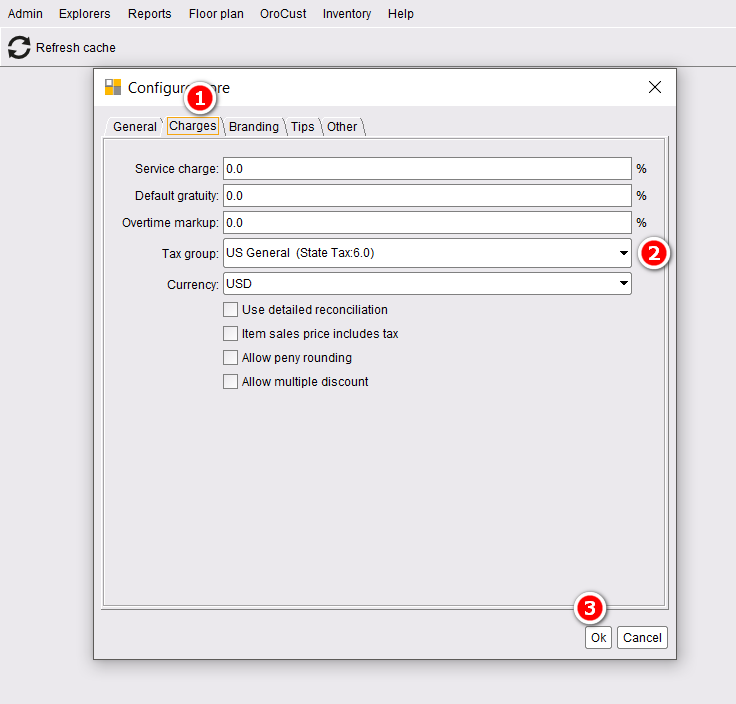Switch to the General tab

[135, 127]
